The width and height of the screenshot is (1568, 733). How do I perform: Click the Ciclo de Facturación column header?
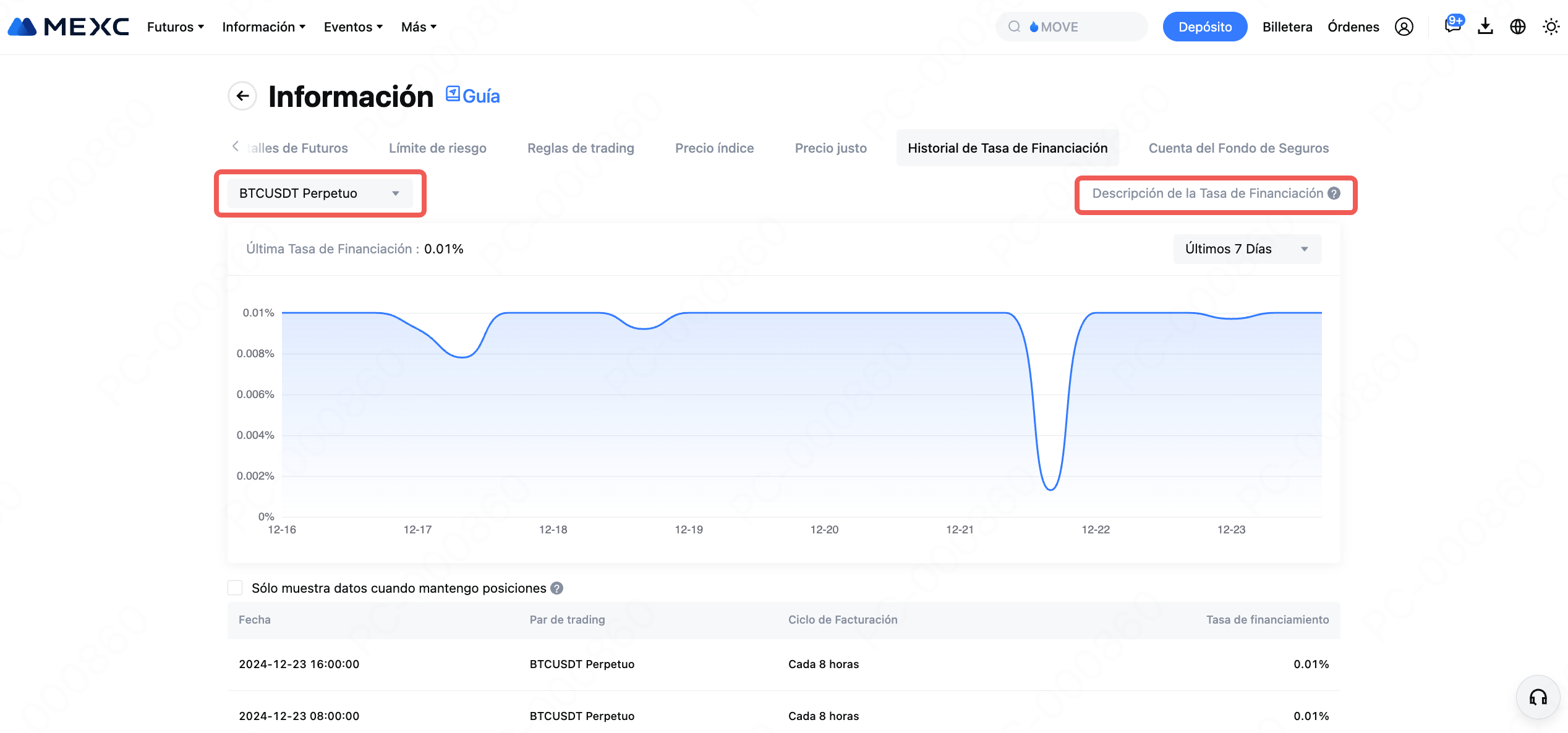pos(843,620)
